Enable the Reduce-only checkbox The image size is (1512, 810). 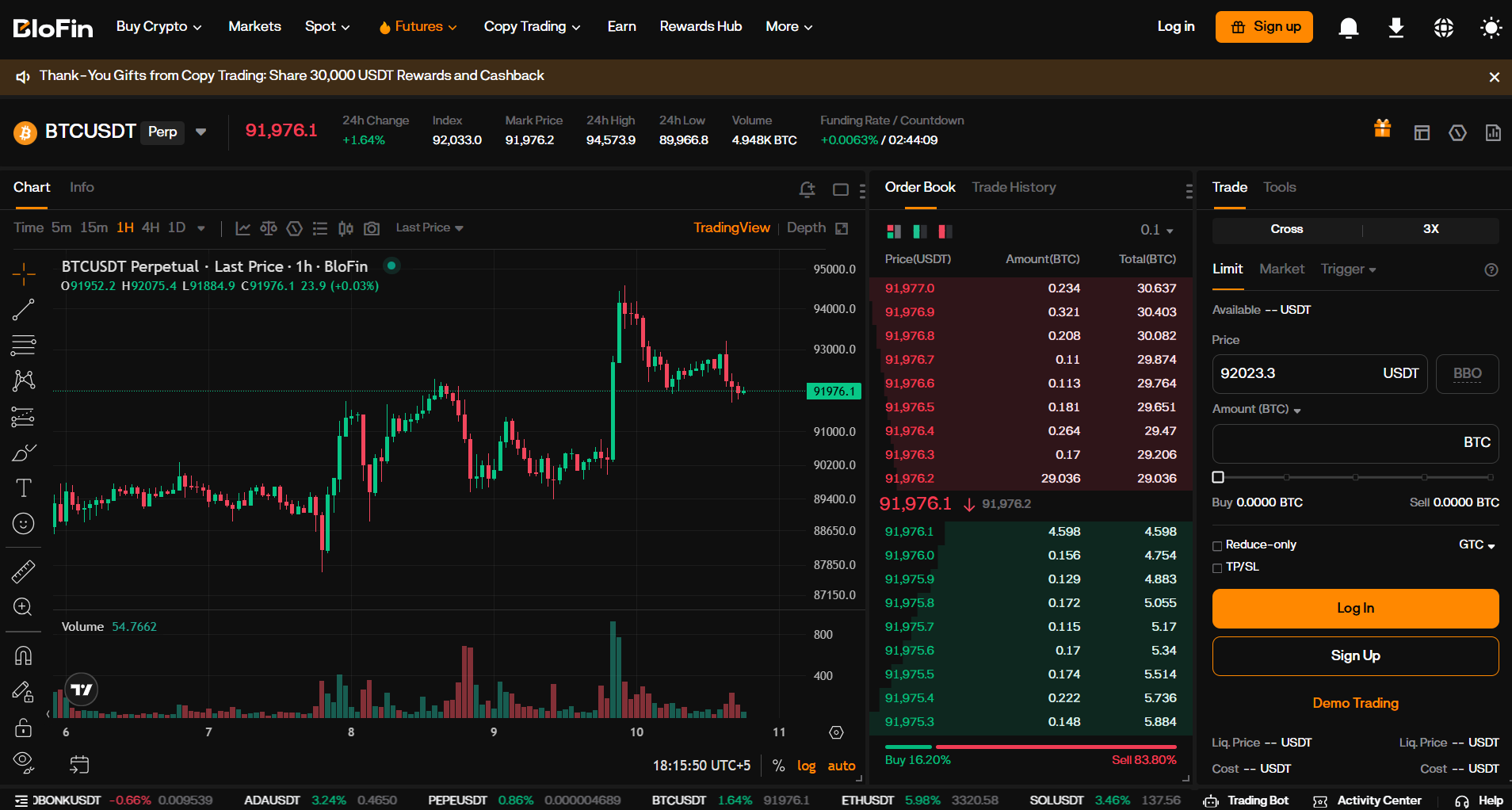click(1218, 545)
